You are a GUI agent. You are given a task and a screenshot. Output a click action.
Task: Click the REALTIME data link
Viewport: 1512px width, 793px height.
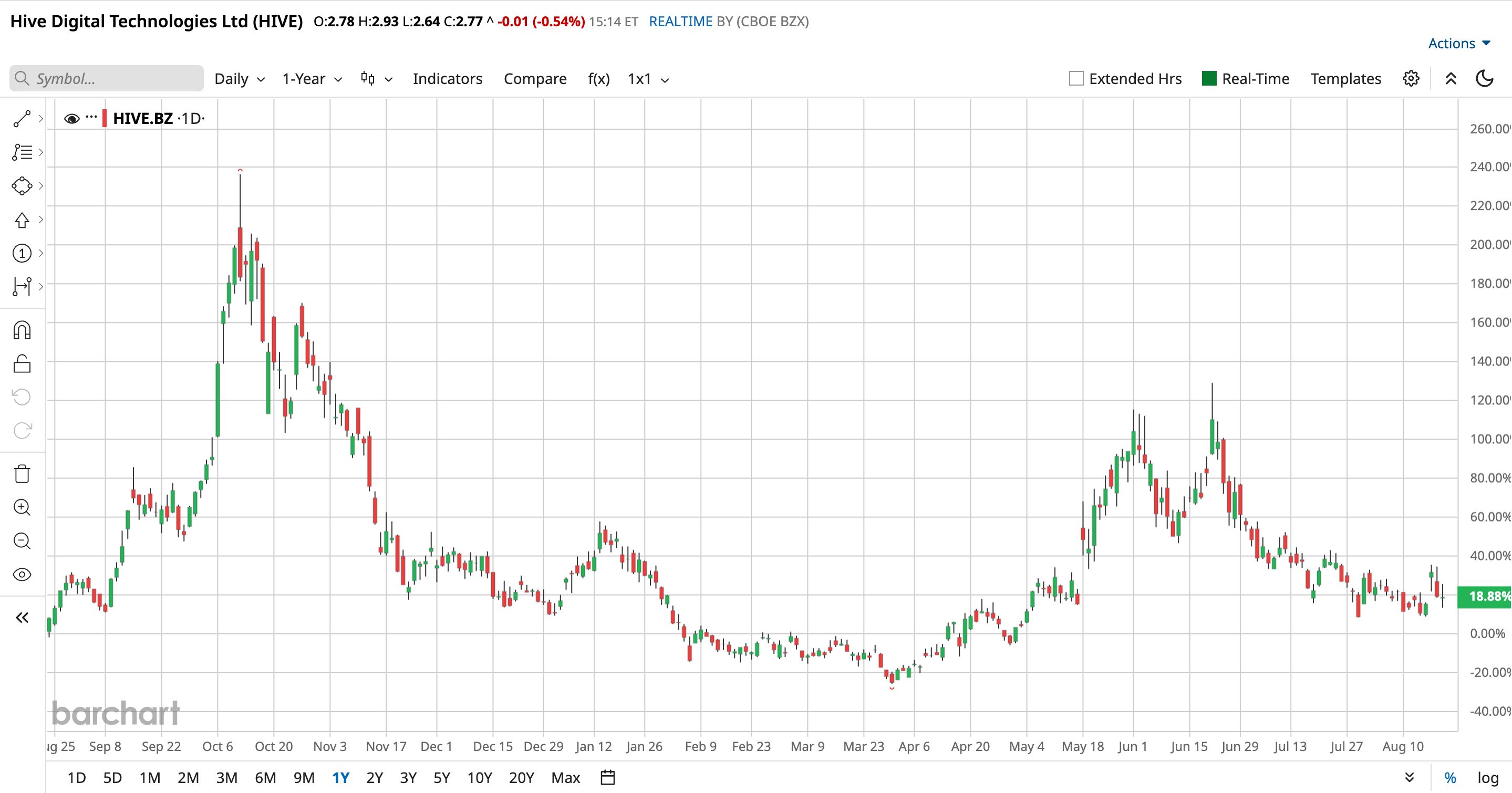coord(681,22)
